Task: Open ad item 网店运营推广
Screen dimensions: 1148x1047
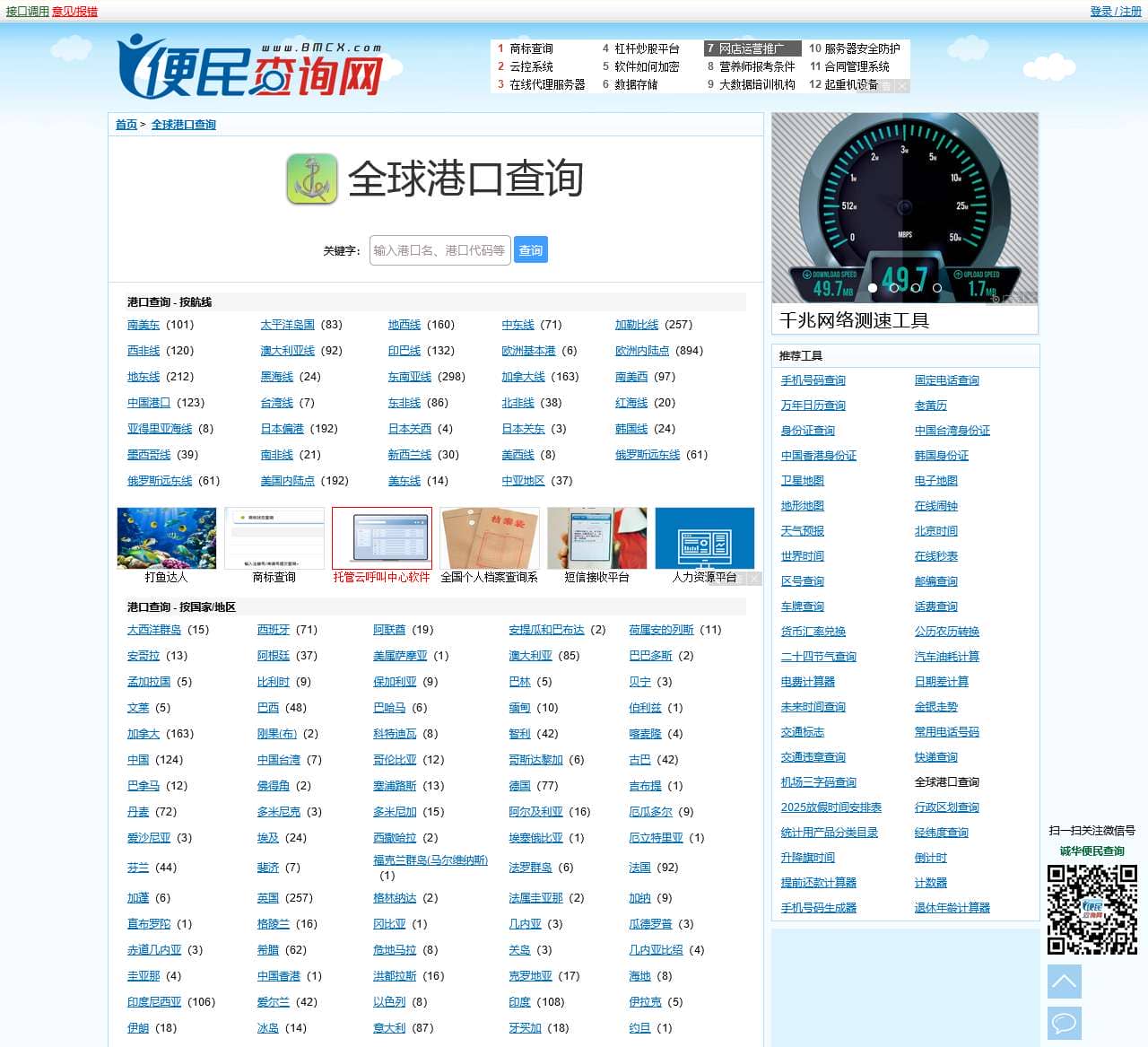Action: point(752,48)
